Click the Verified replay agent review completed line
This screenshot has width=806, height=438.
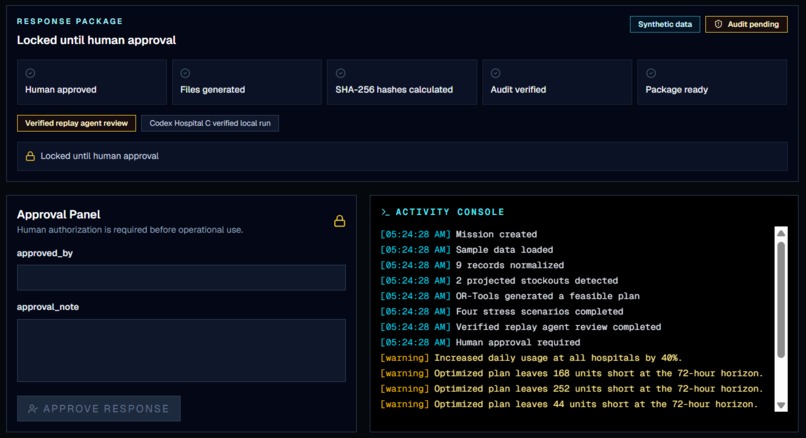[x=521, y=327]
